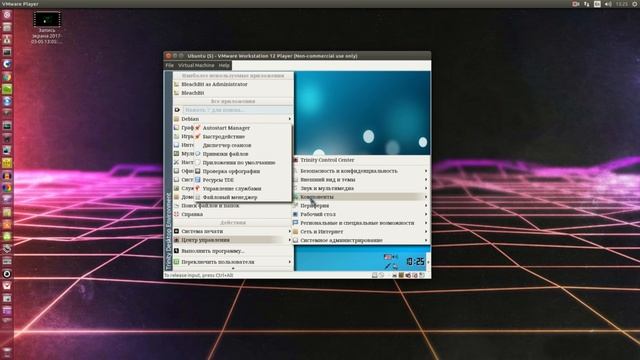Open the Help menu in VMware Player
This screenshot has width=640, height=360.
(x=224, y=65)
